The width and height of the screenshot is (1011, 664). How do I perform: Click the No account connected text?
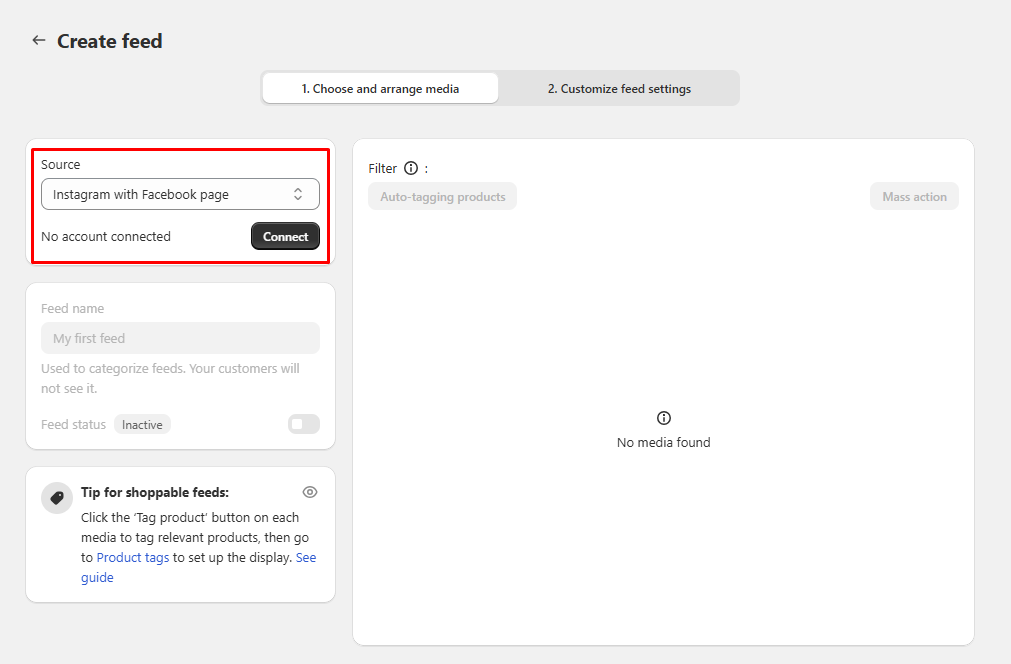[106, 237]
